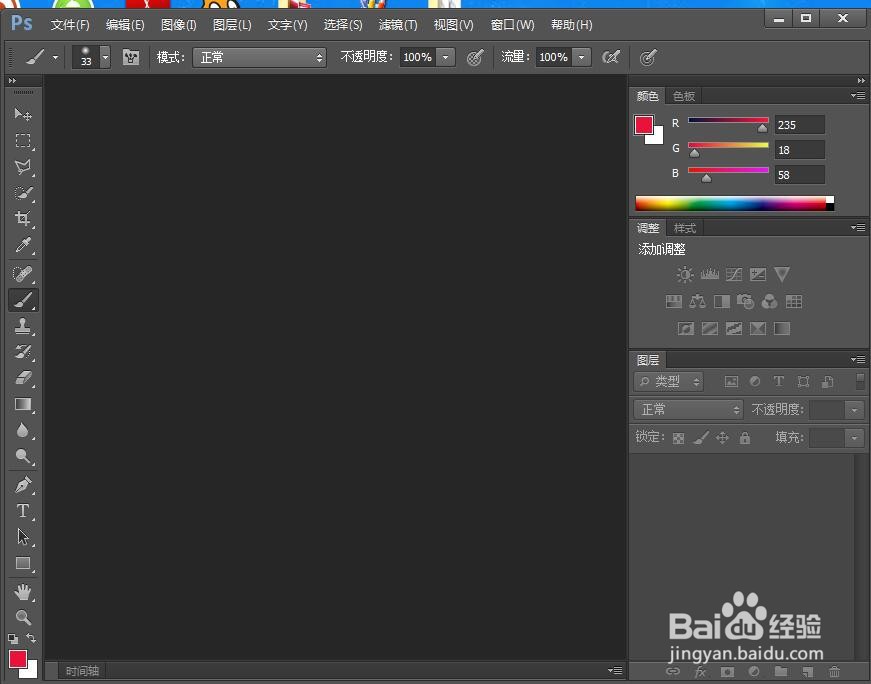Switch to the 样式 tab
The height and width of the screenshot is (684, 871).
(x=684, y=228)
